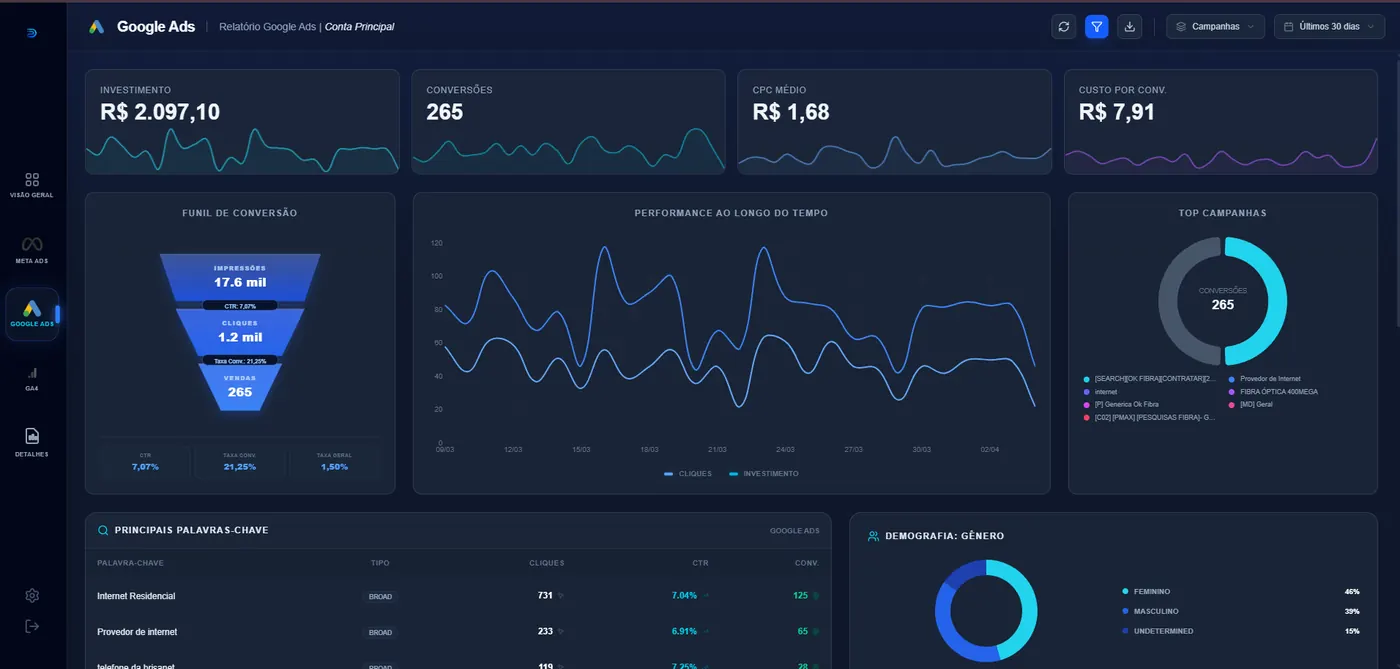Toggle the [MD] Geral legend item
The width and height of the screenshot is (1400, 669).
pyautogui.click(x=1250, y=404)
